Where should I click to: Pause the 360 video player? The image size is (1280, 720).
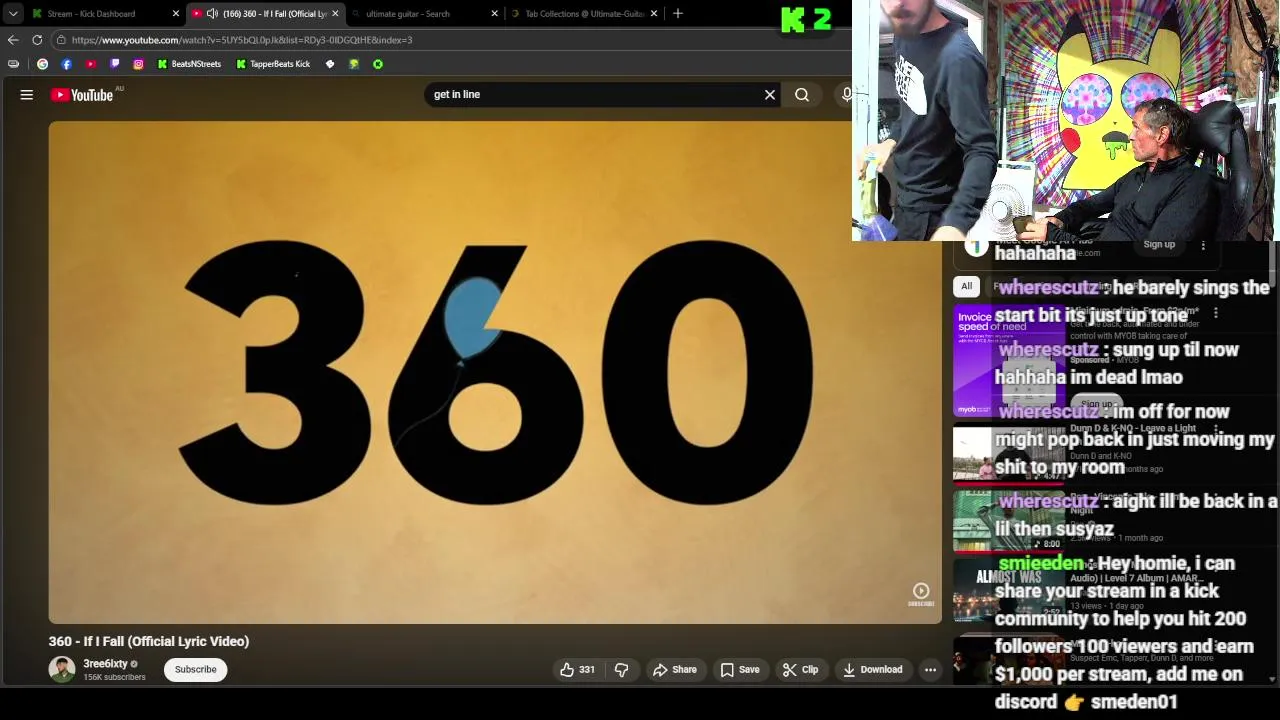click(x=495, y=372)
